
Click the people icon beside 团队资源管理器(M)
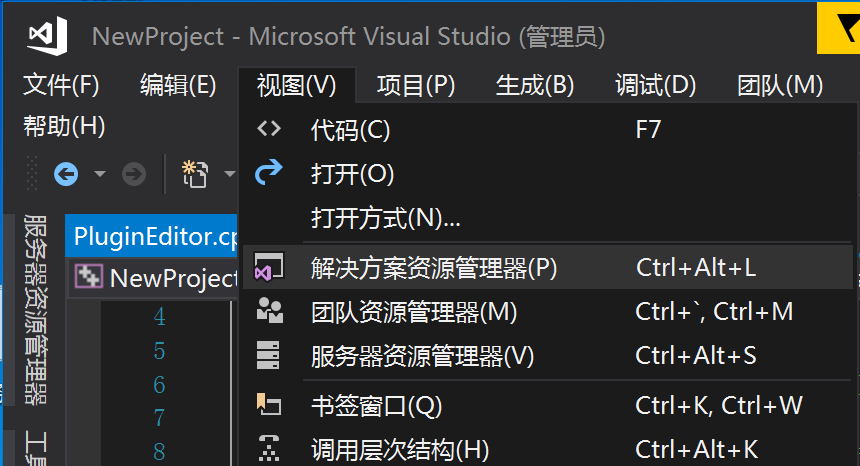[x=269, y=311]
